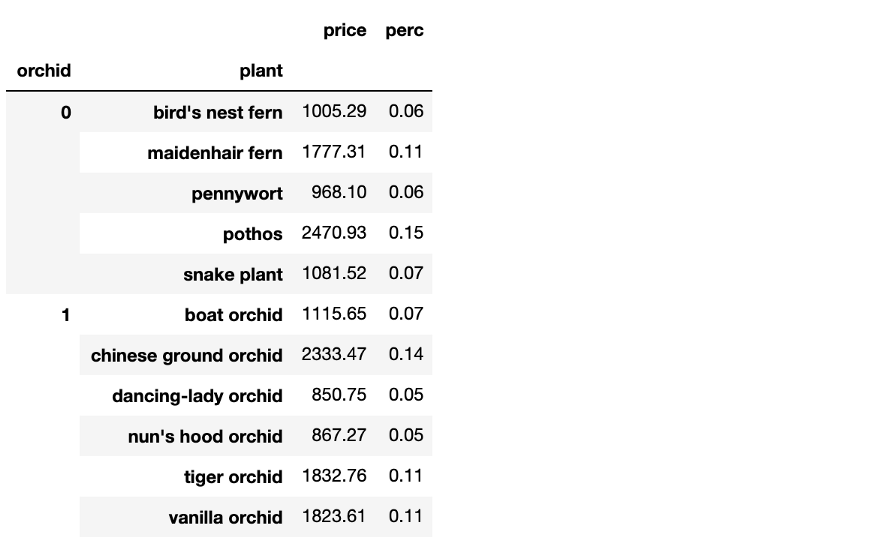
Task: Click the plant index header
Action: (x=260, y=71)
